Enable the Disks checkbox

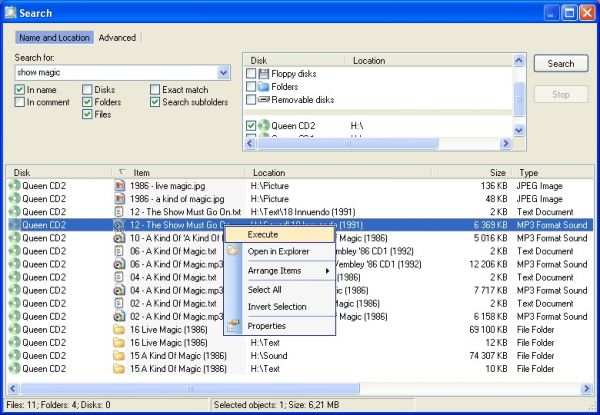(87, 90)
